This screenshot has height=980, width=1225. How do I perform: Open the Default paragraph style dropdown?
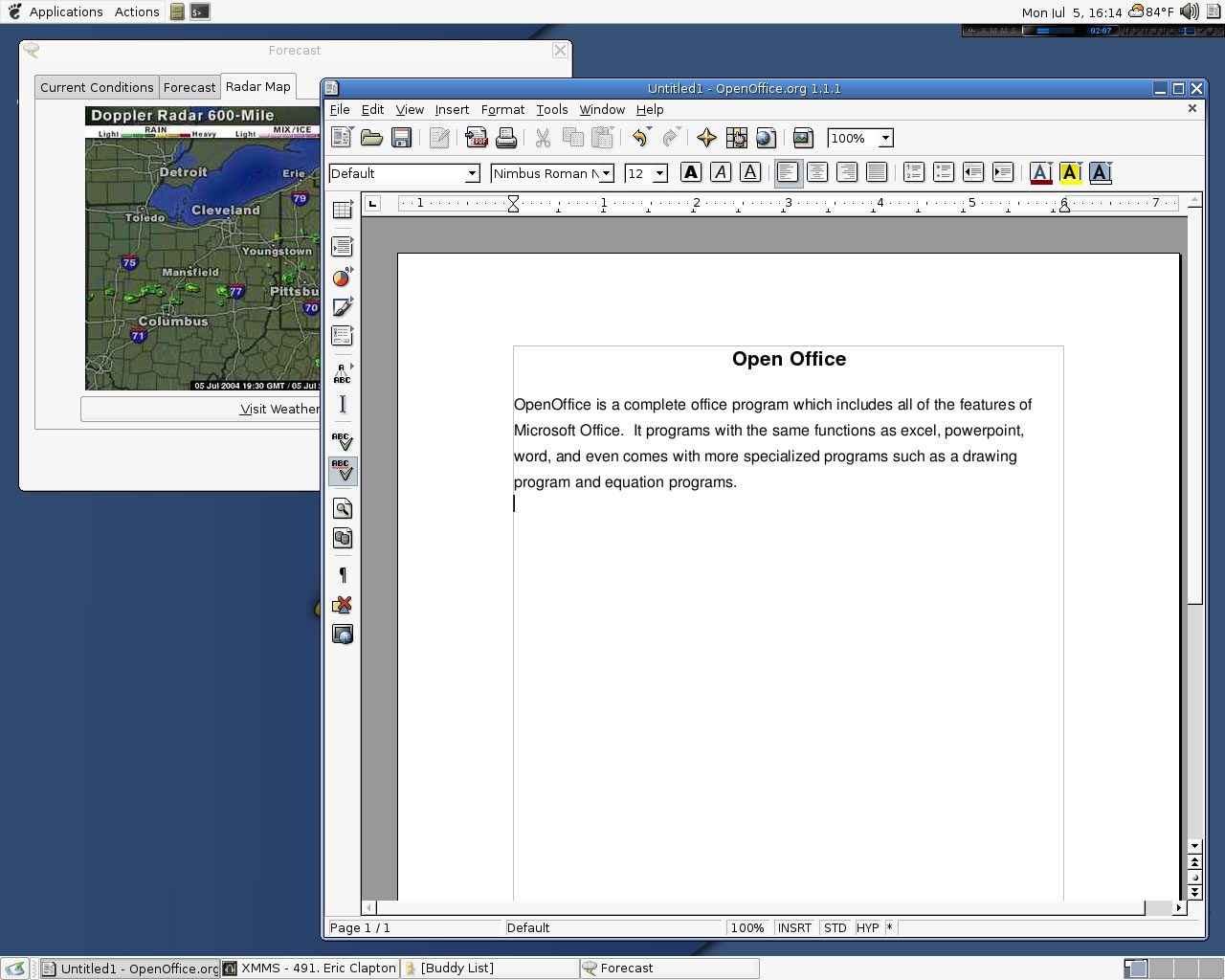(x=472, y=173)
